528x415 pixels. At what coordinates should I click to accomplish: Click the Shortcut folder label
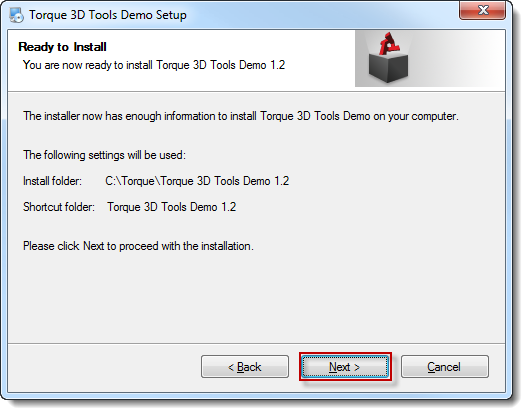coord(60,209)
